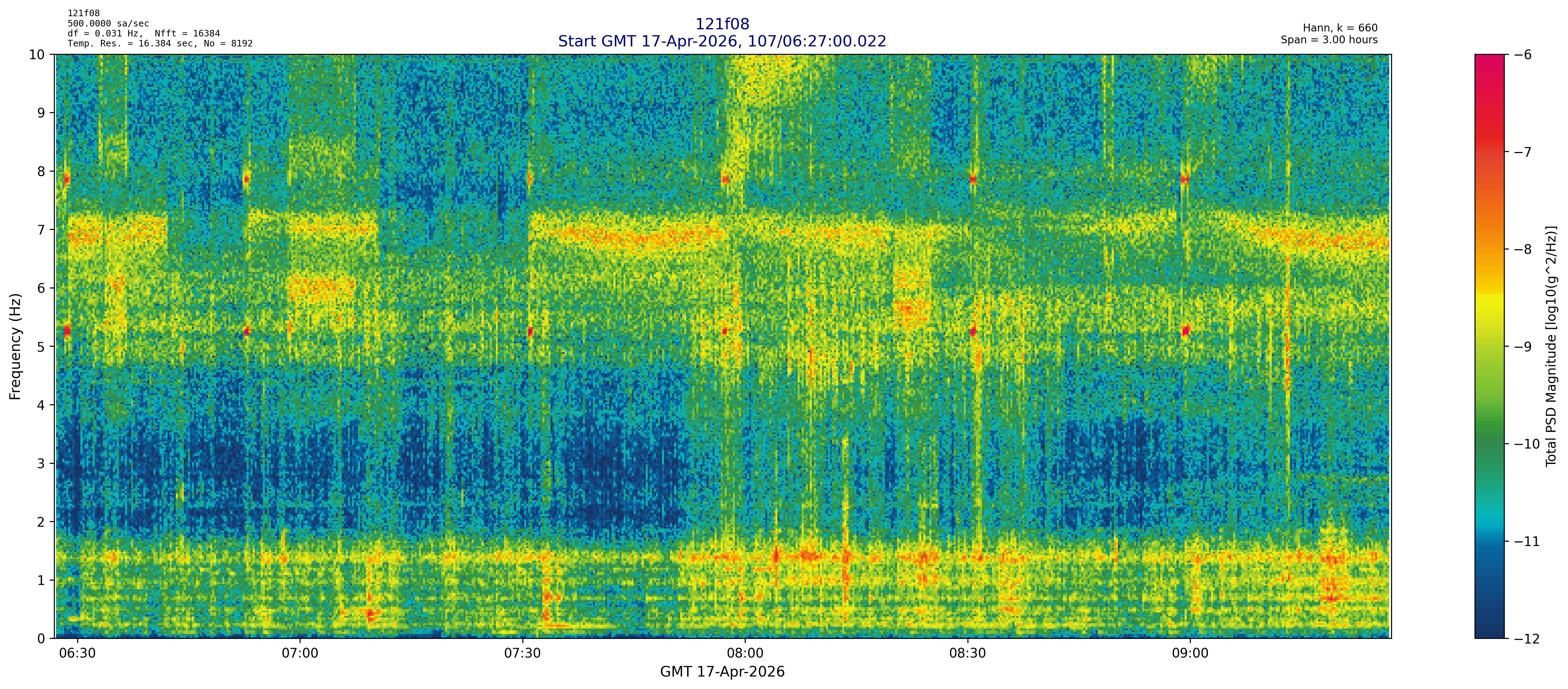Click the 07:00 time tick label

coord(299,654)
